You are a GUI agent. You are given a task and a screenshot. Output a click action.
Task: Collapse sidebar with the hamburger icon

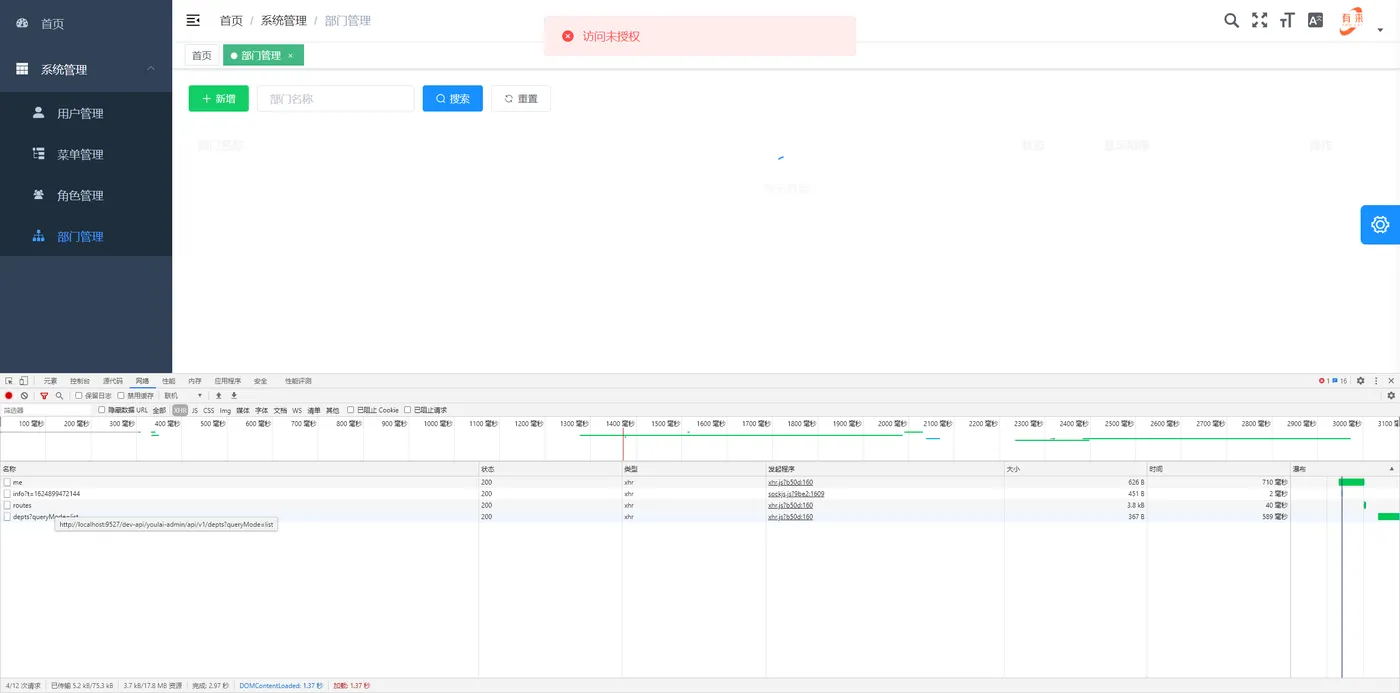[193, 20]
